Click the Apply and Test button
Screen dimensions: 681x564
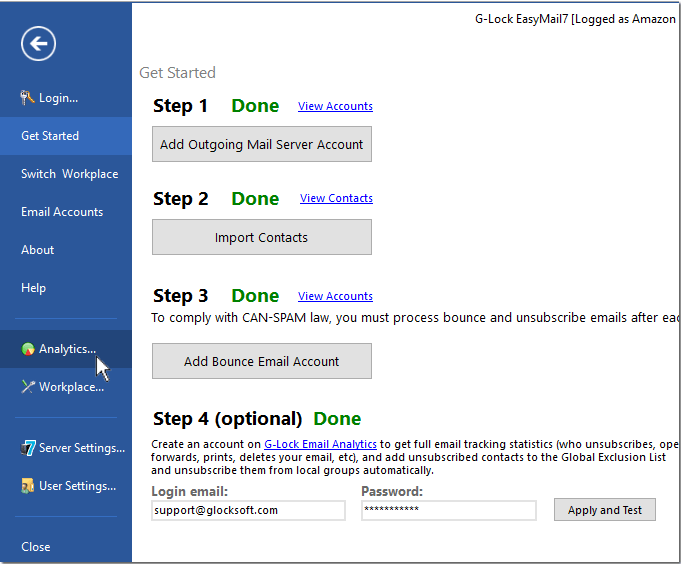point(605,510)
